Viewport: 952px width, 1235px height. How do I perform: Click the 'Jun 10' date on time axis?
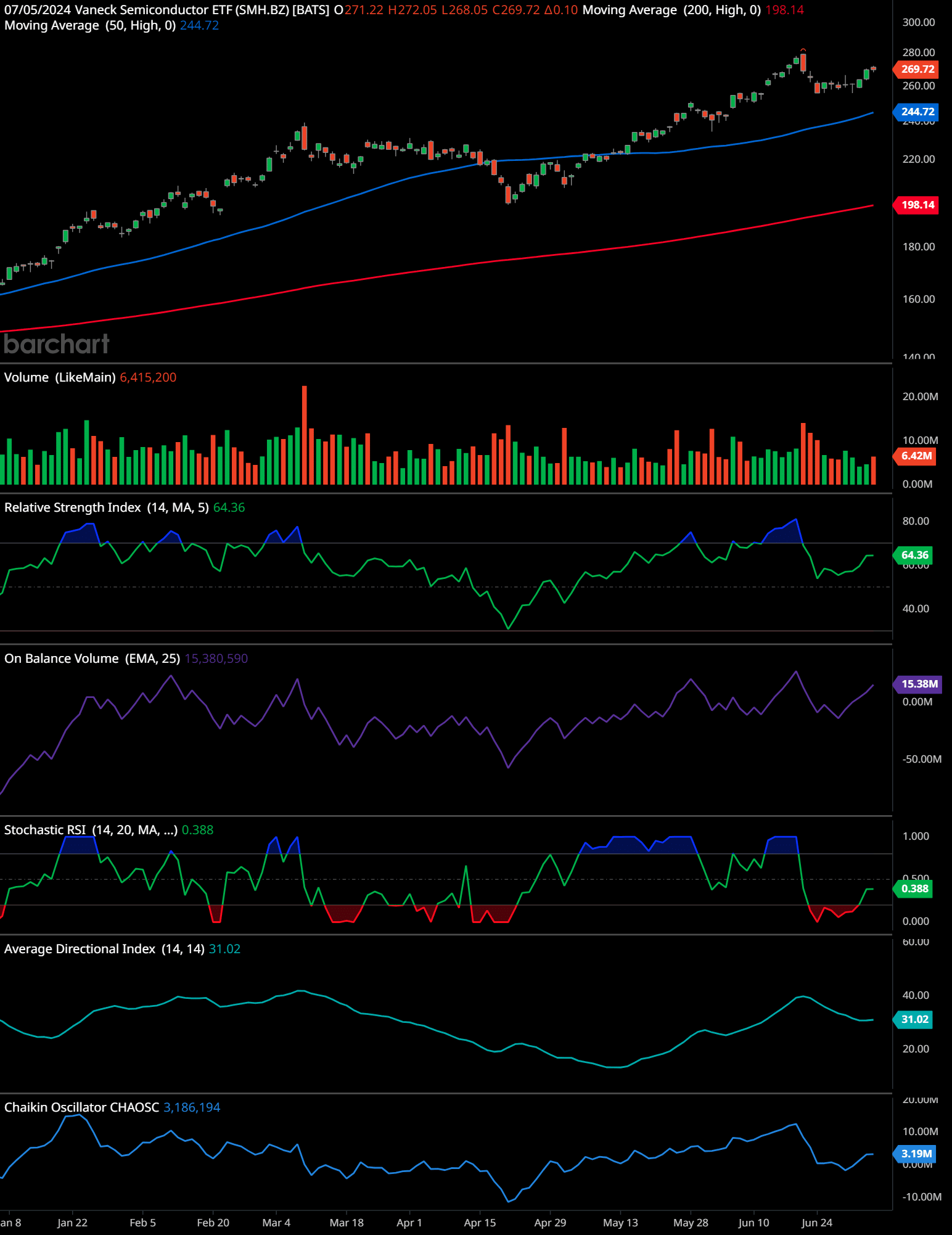click(753, 1223)
